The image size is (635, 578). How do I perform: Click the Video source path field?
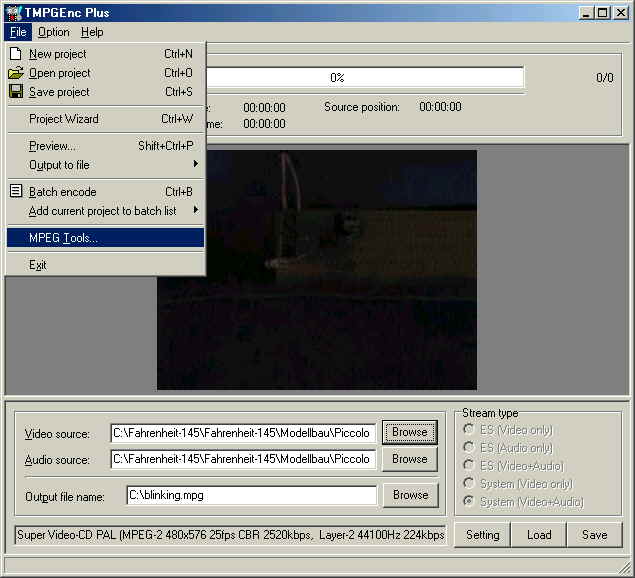click(x=243, y=433)
